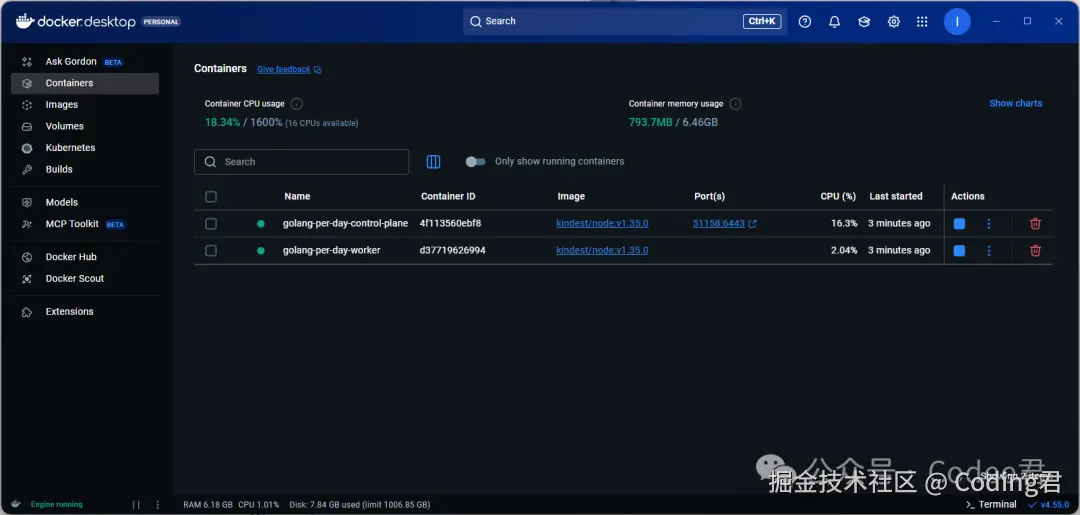Open the Terminal panel
The height and width of the screenshot is (515, 1080).
(x=991, y=505)
